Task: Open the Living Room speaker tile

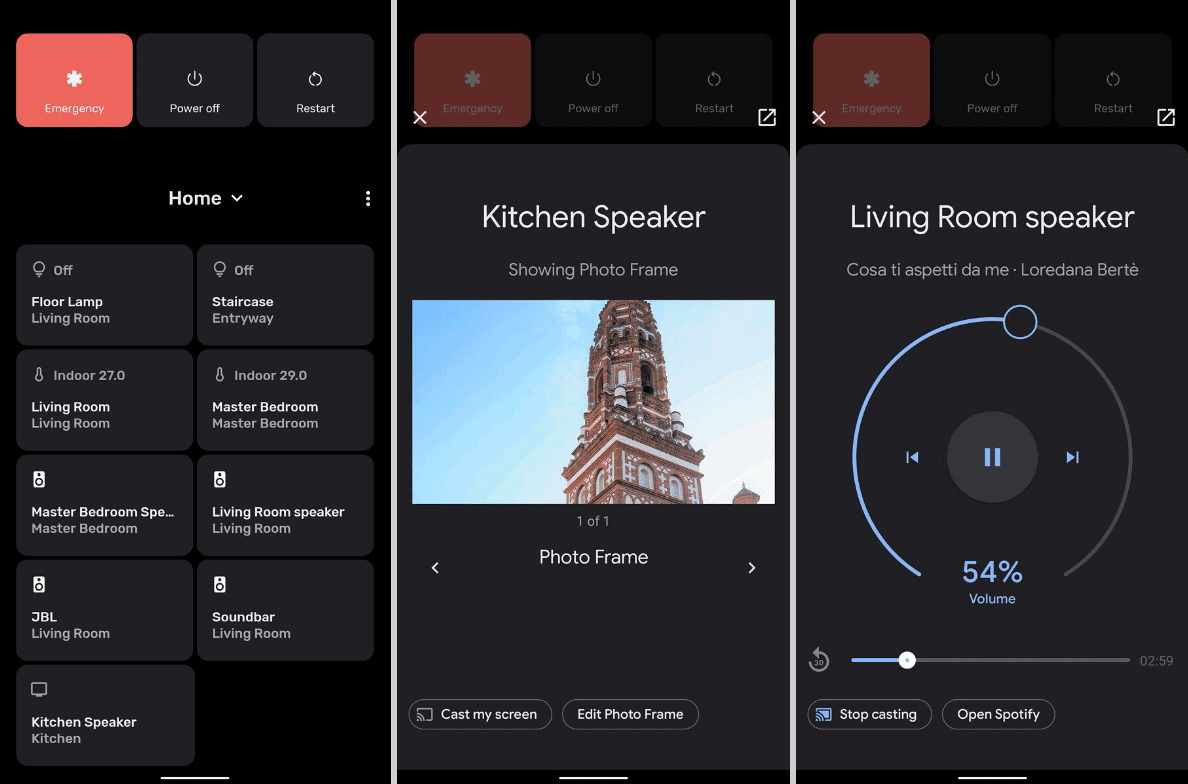Action: pos(286,505)
